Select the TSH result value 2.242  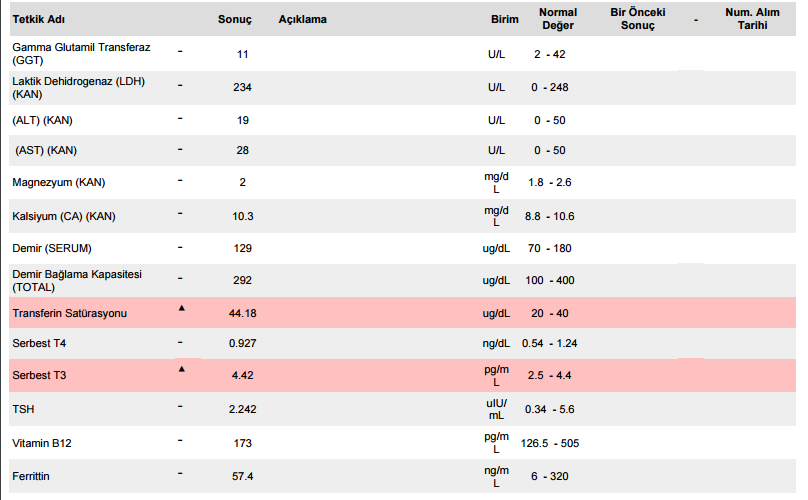(242, 409)
